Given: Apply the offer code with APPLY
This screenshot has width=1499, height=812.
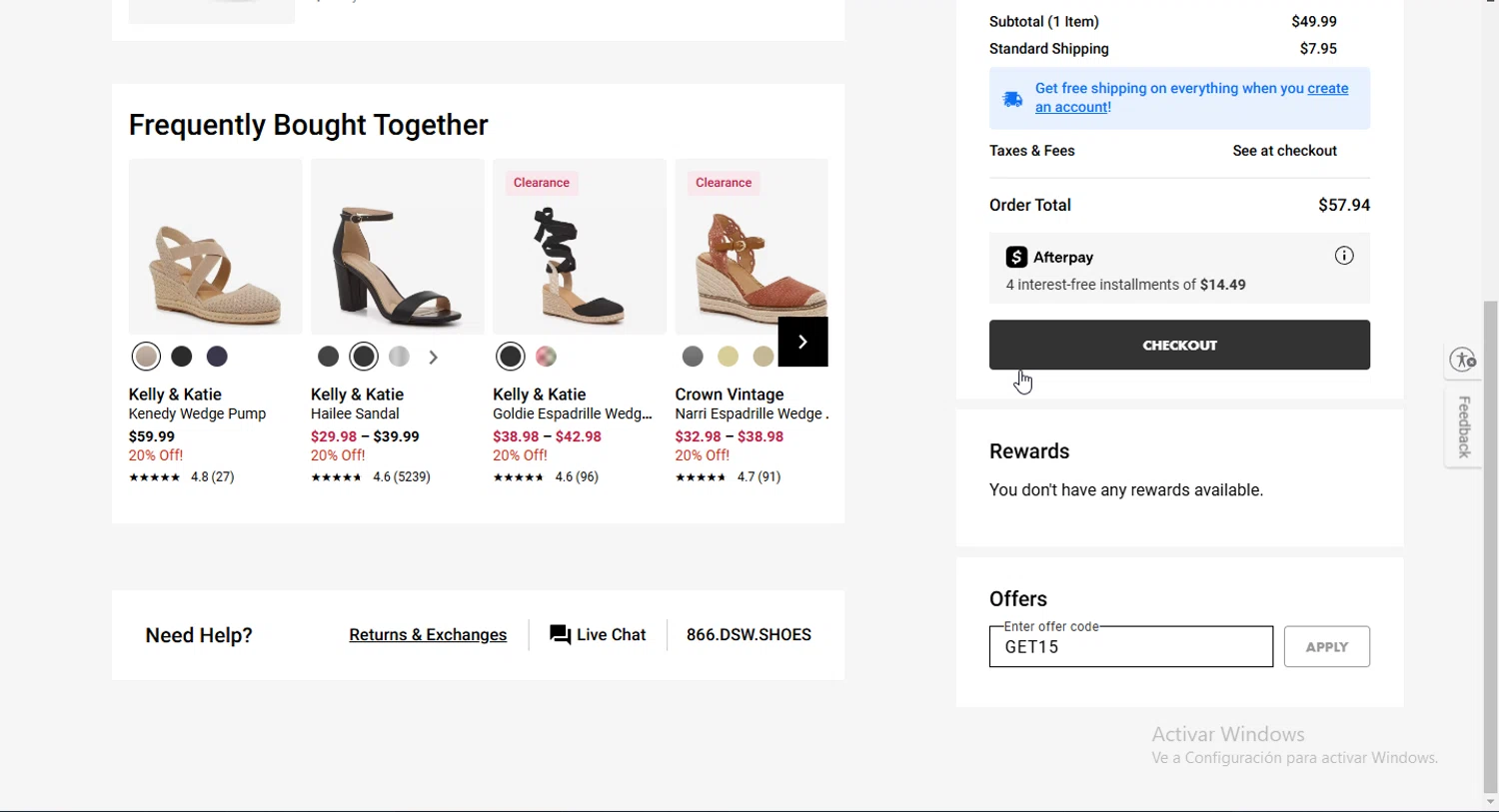Looking at the screenshot, I should pos(1327,647).
